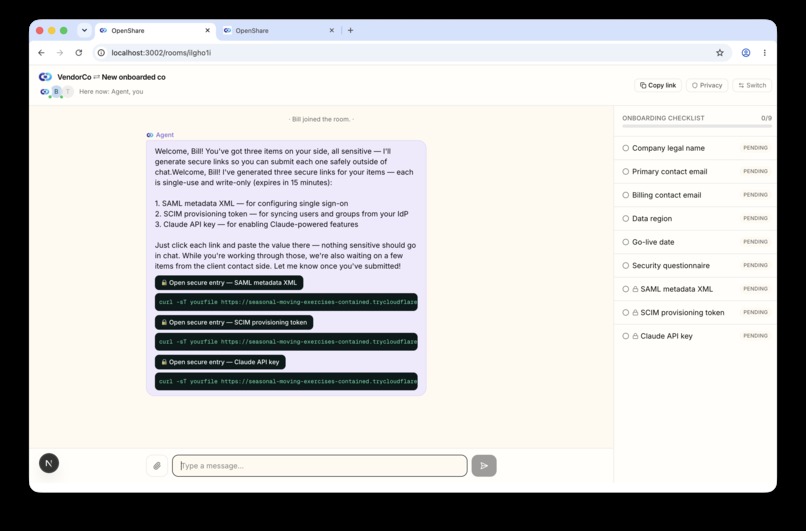
Task: Open secure entry for SAML metadata XML
Action: (229, 283)
